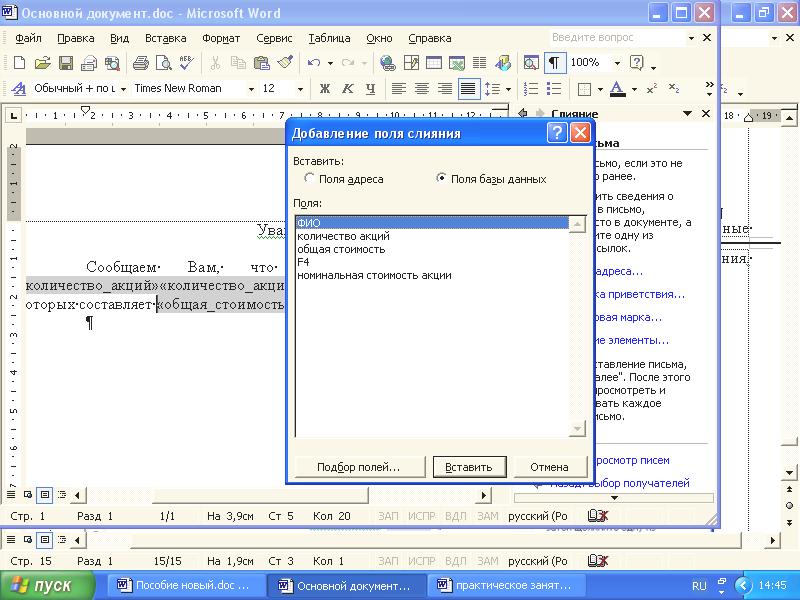This screenshot has width=800, height=600.
Task: Apply superscript x² formatting
Action: pyautogui.click(x=652, y=89)
